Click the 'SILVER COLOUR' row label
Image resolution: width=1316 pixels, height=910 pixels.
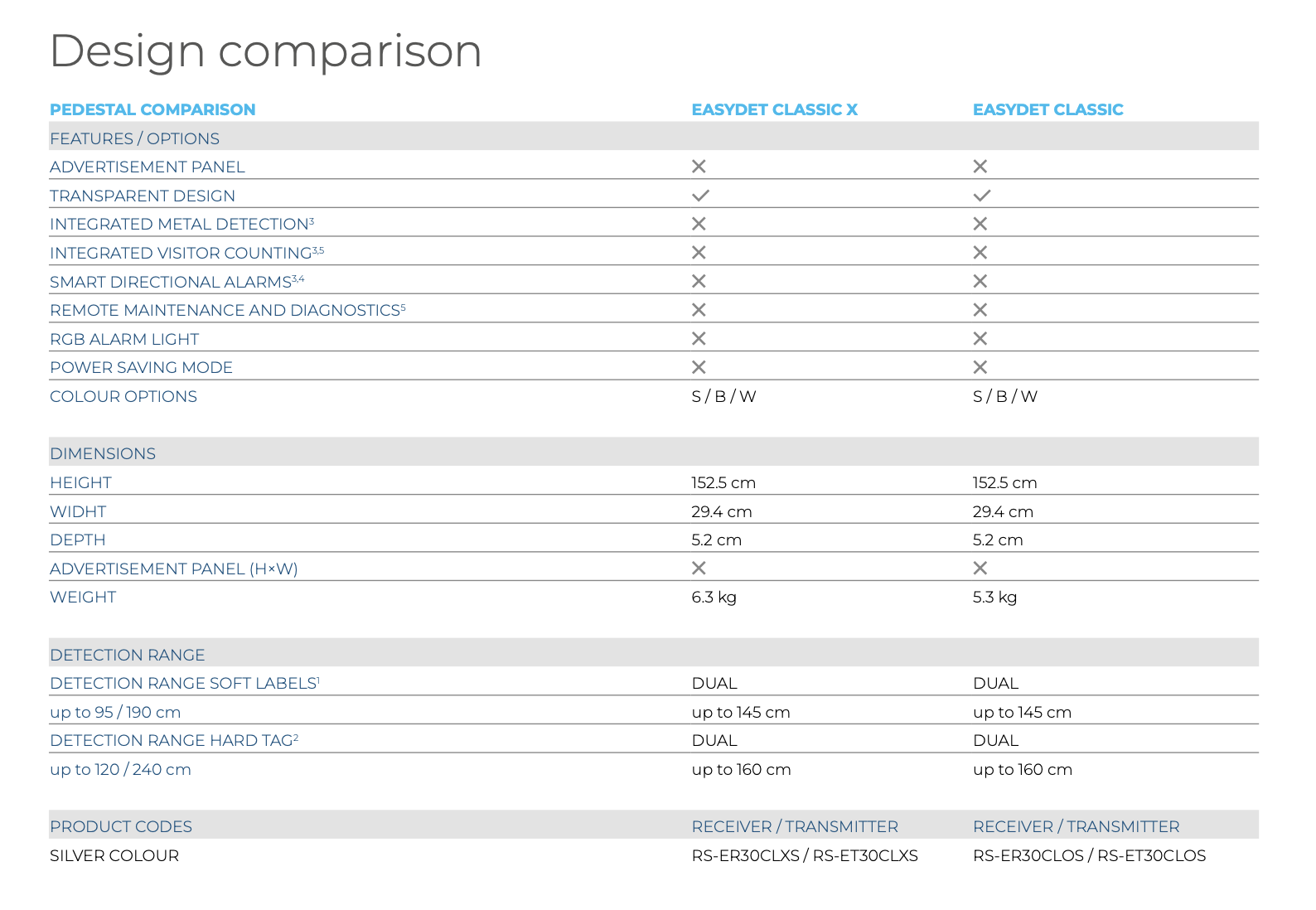pyautogui.click(x=114, y=855)
